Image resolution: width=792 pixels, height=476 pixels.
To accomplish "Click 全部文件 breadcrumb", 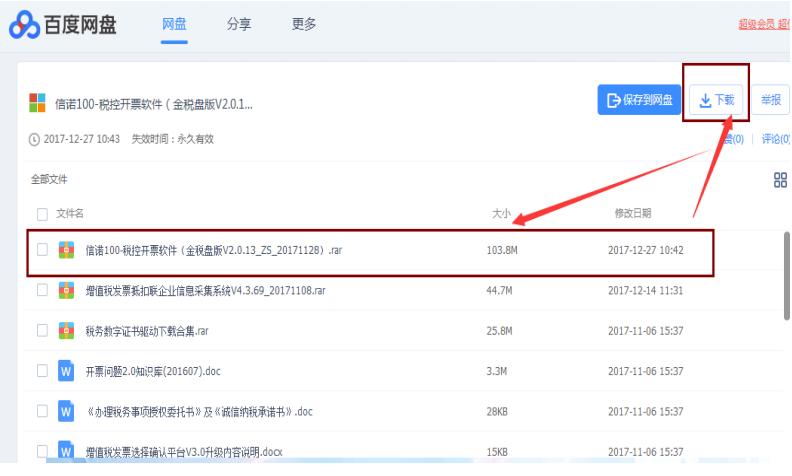I will tap(49, 179).
